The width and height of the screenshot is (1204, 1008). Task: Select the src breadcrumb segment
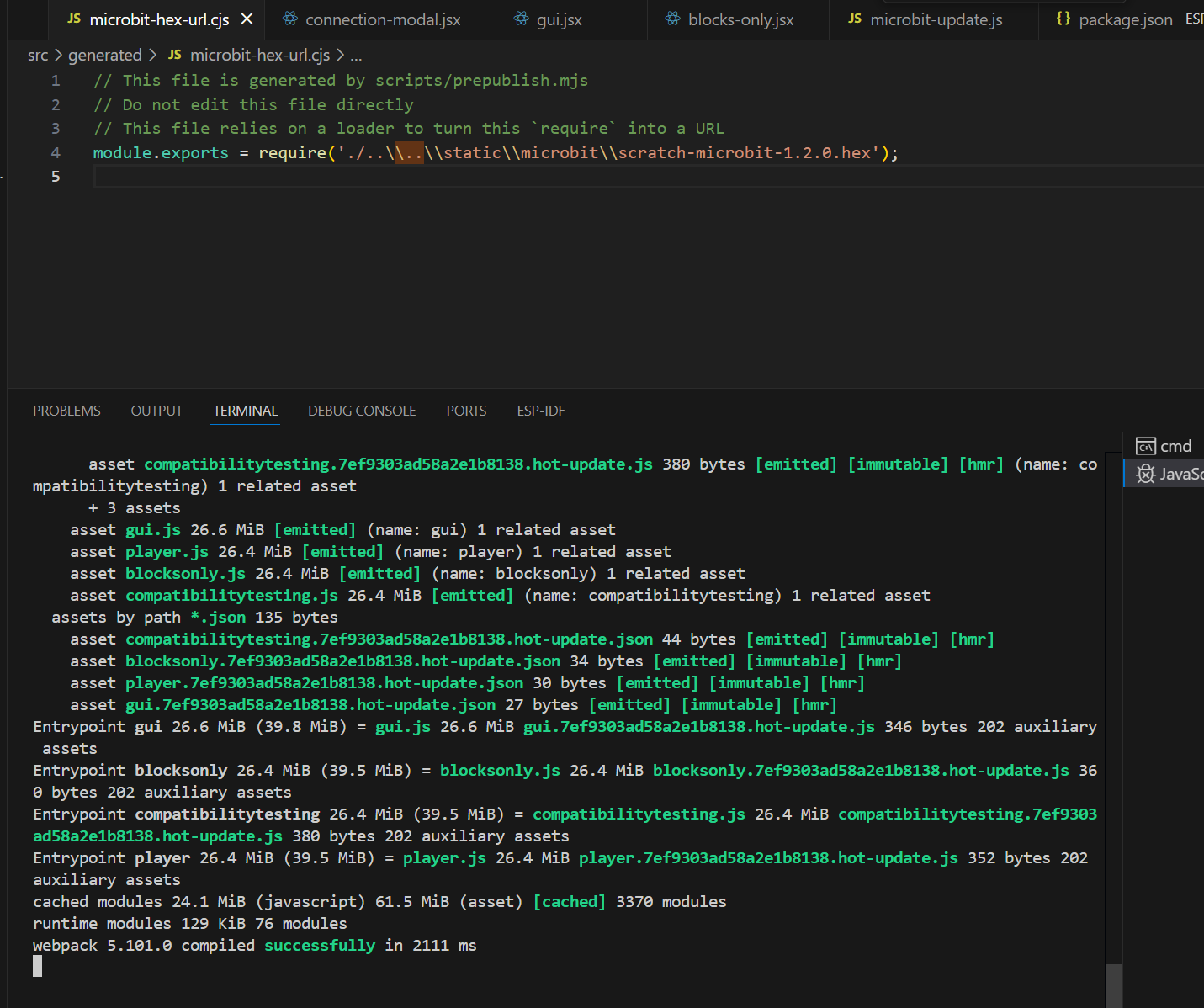(38, 55)
